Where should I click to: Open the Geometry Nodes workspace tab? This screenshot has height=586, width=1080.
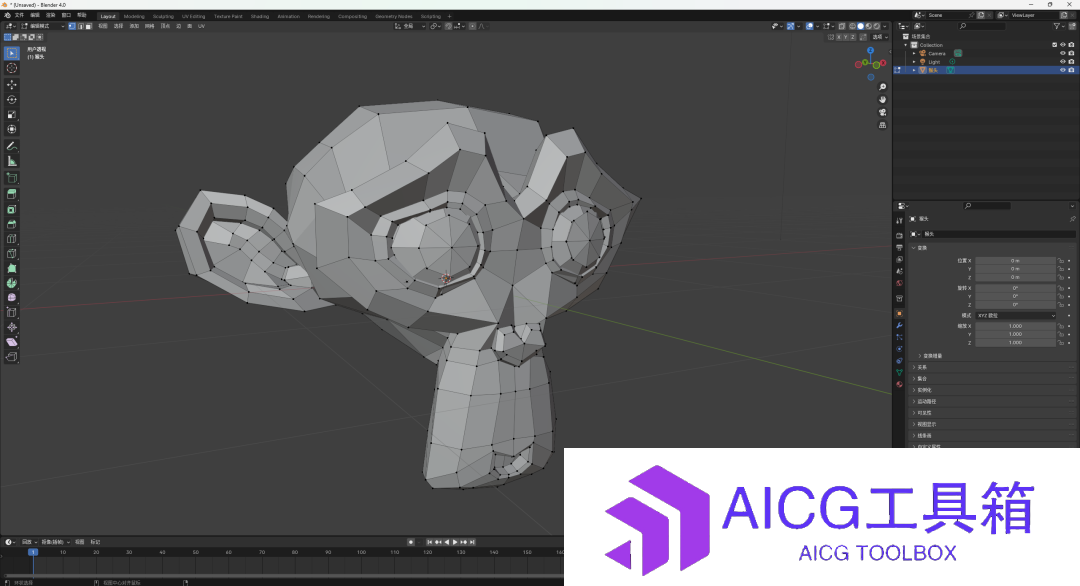pos(394,17)
